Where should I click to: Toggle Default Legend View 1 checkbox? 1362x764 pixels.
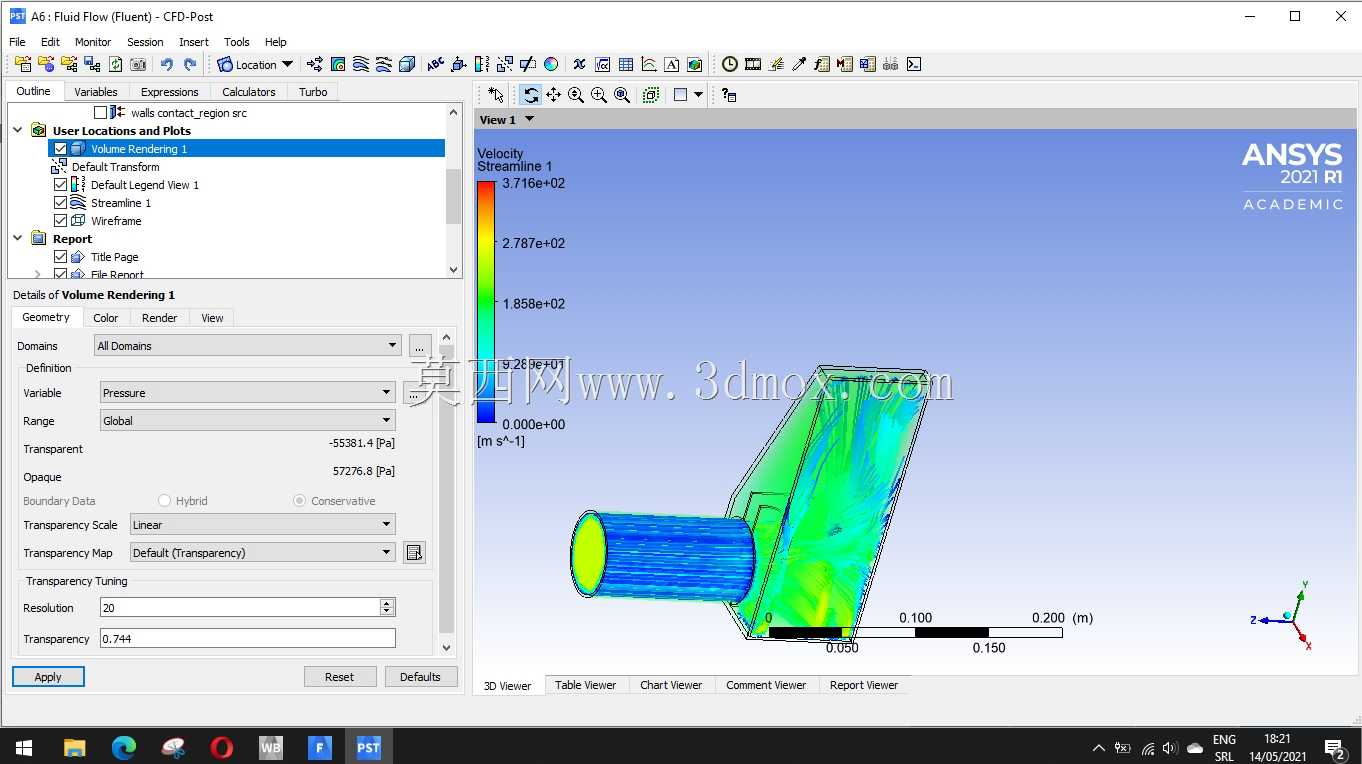(x=60, y=185)
